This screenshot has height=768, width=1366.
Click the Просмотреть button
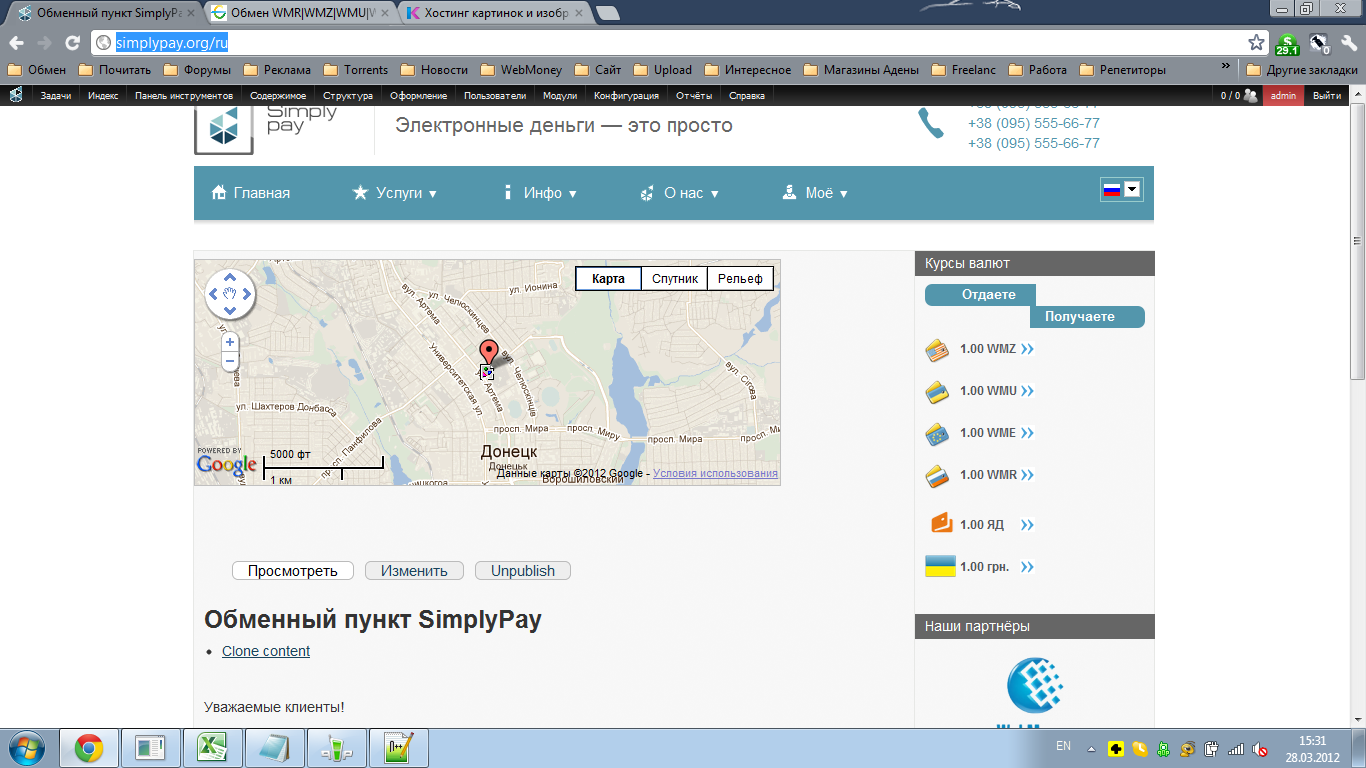pyautogui.click(x=293, y=571)
